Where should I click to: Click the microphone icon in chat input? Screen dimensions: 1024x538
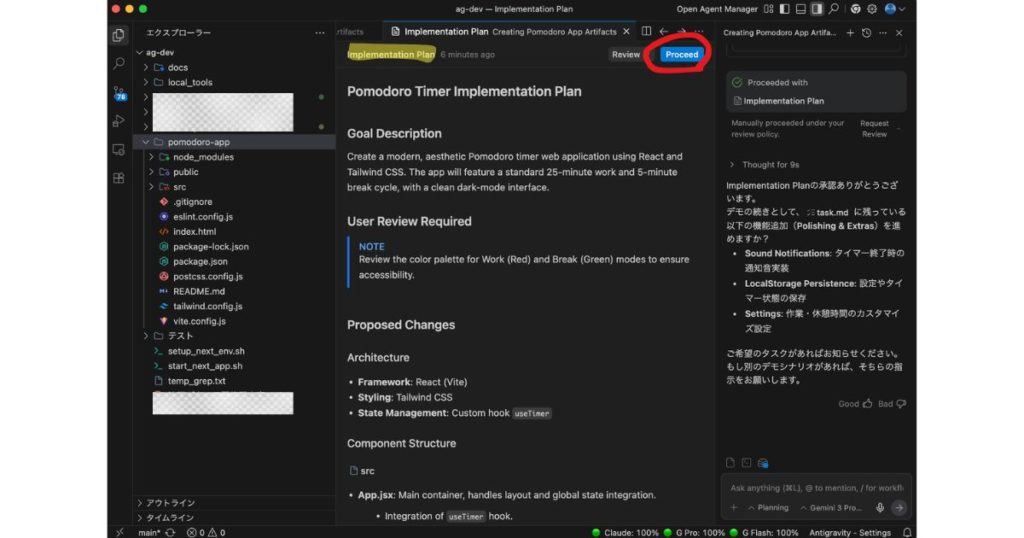(x=880, y=507)
